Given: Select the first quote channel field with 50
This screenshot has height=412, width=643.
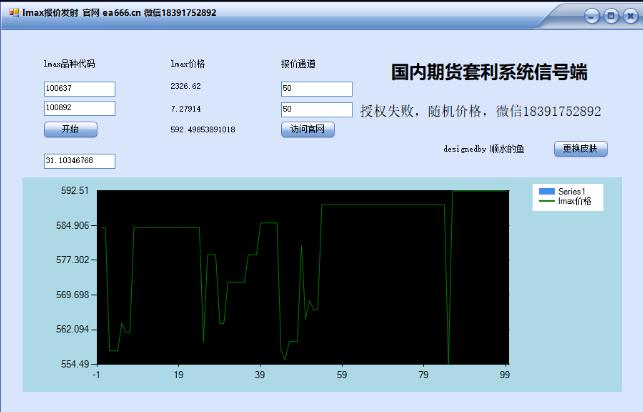Looking at the screenshot, I should click(x=317, y=89).
